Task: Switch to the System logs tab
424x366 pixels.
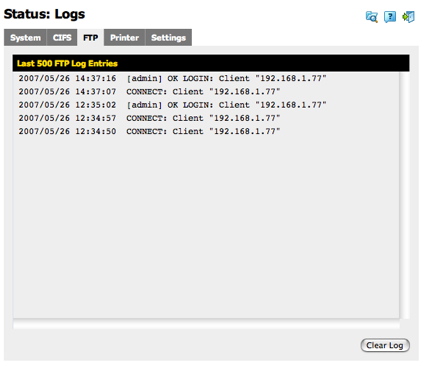Action: point(25,38)
